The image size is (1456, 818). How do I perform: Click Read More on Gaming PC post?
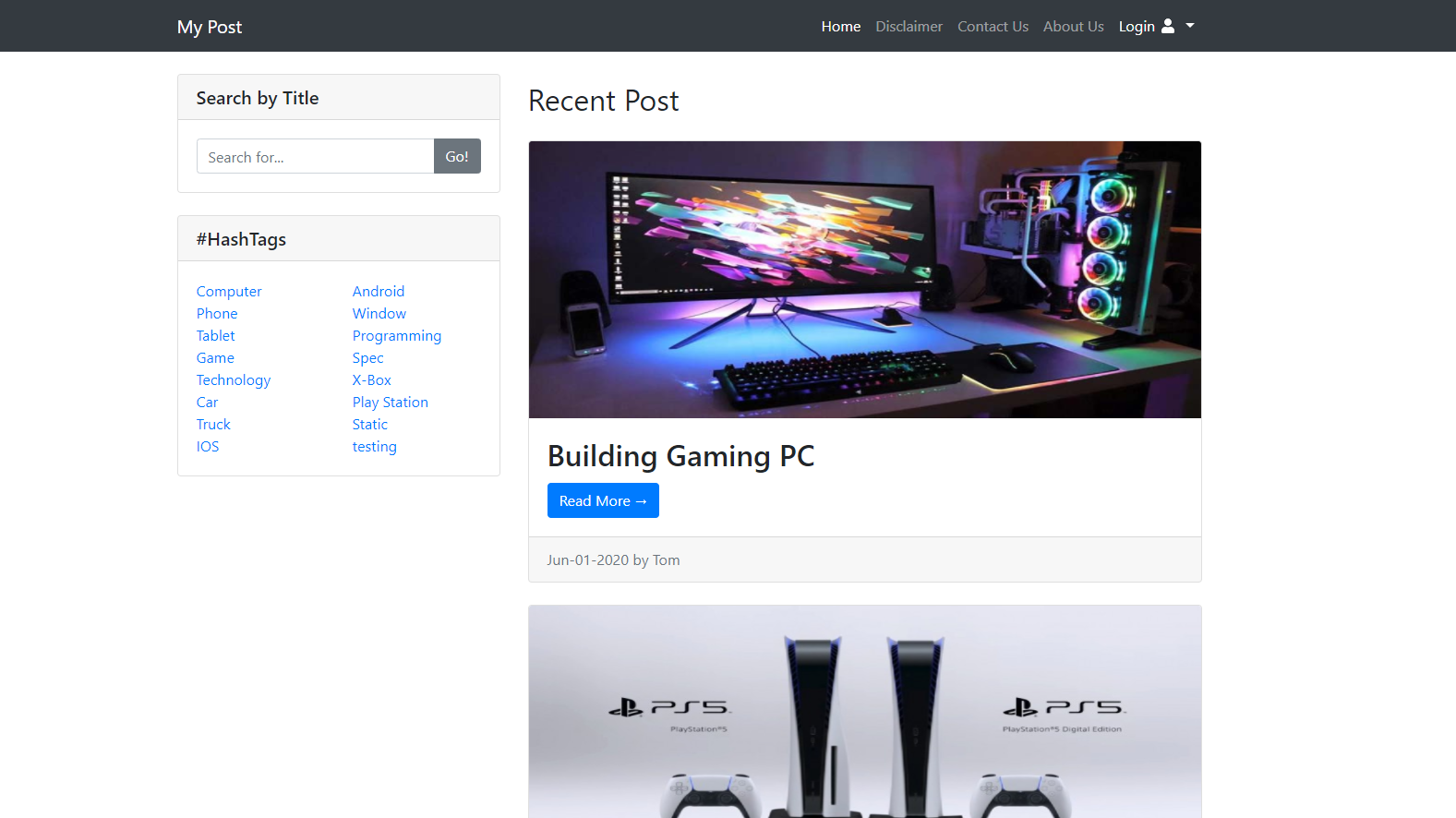(x=603, y=500)
